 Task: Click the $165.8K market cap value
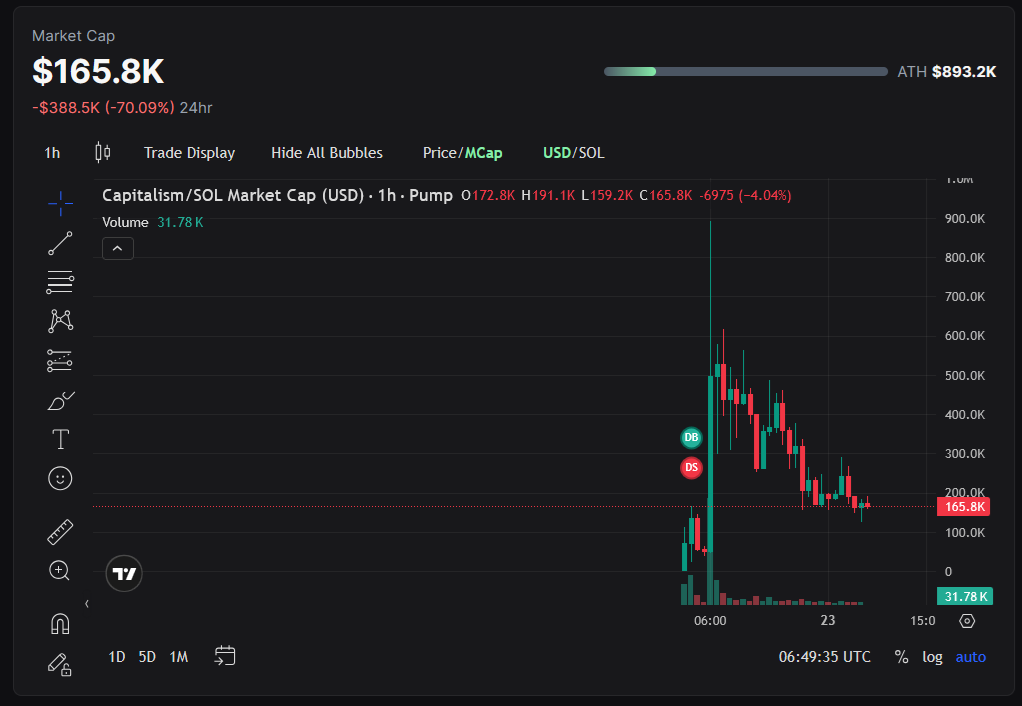click(98, 71)
